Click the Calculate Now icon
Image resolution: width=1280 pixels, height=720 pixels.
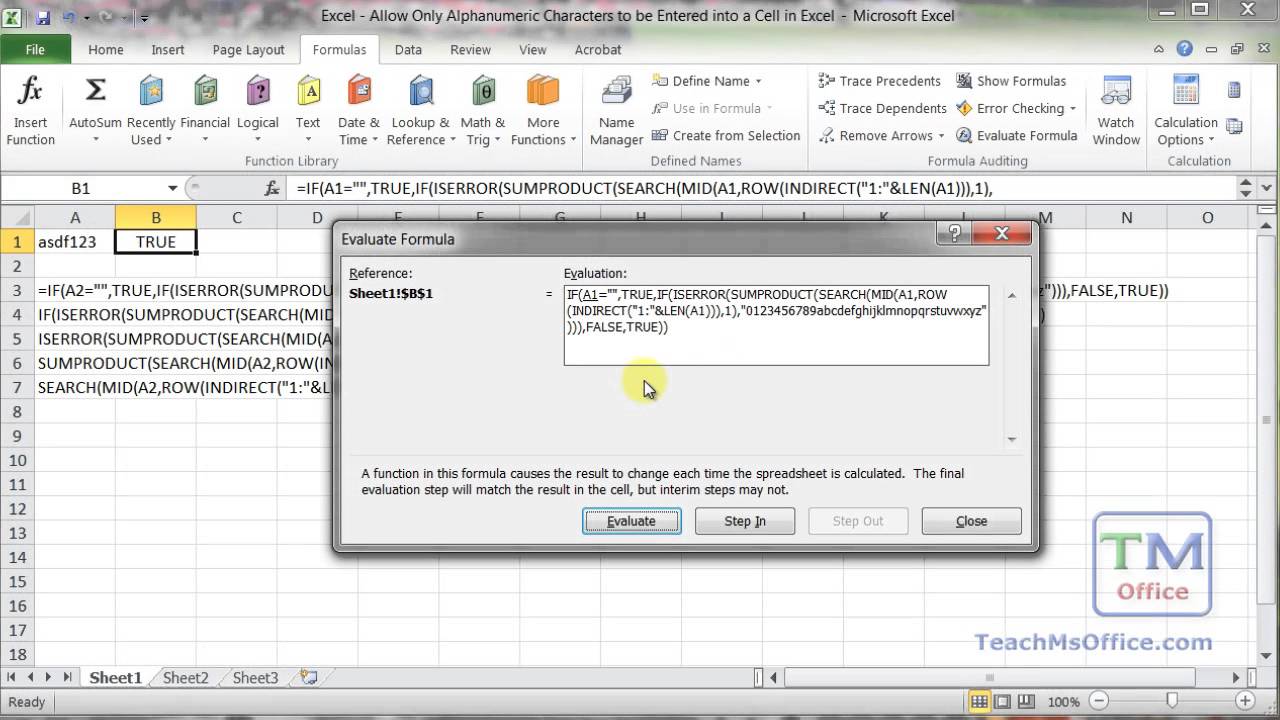(1234, 91)
